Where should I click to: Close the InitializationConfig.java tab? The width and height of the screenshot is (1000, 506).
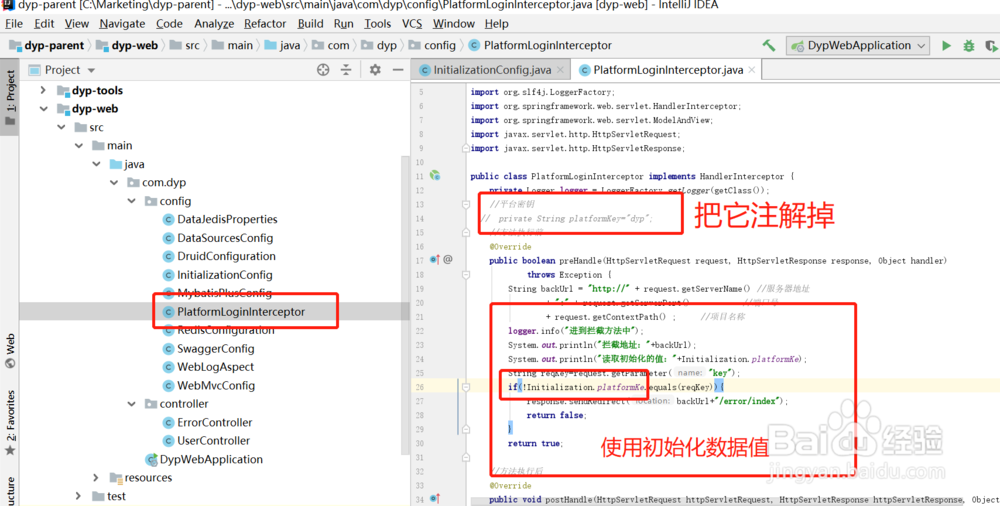(x=560, y=70)
